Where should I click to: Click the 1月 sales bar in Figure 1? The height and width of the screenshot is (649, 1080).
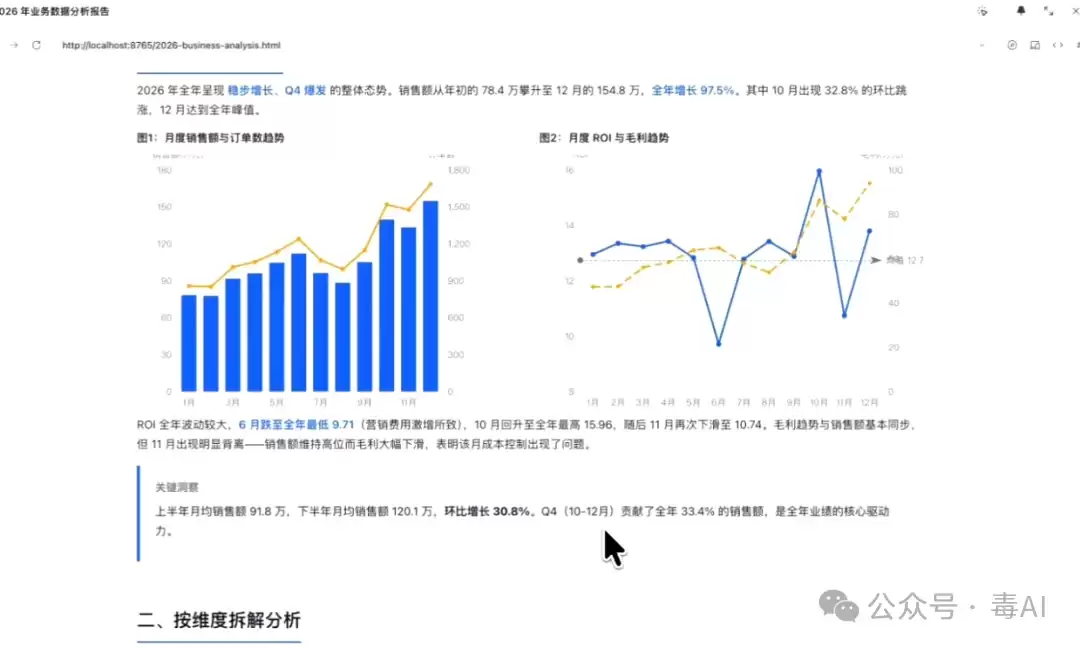point(189,343)
